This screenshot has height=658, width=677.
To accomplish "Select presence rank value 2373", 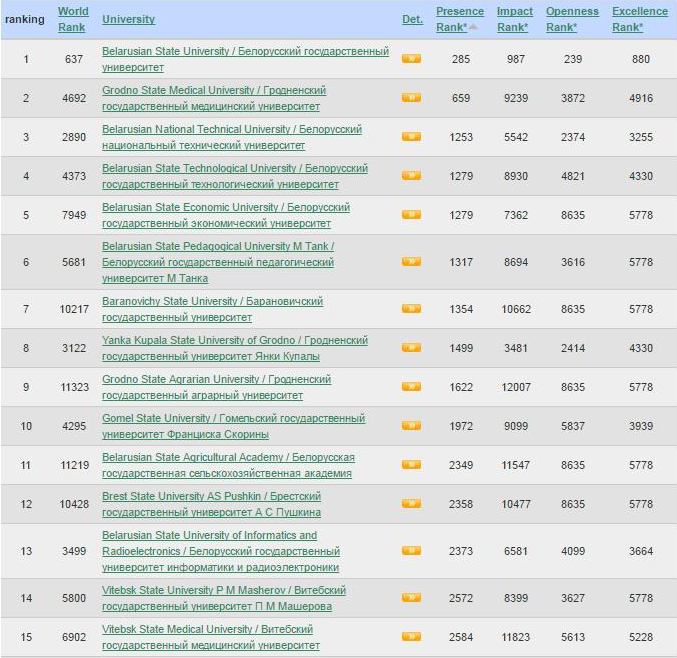I will [x=461, y=551].
